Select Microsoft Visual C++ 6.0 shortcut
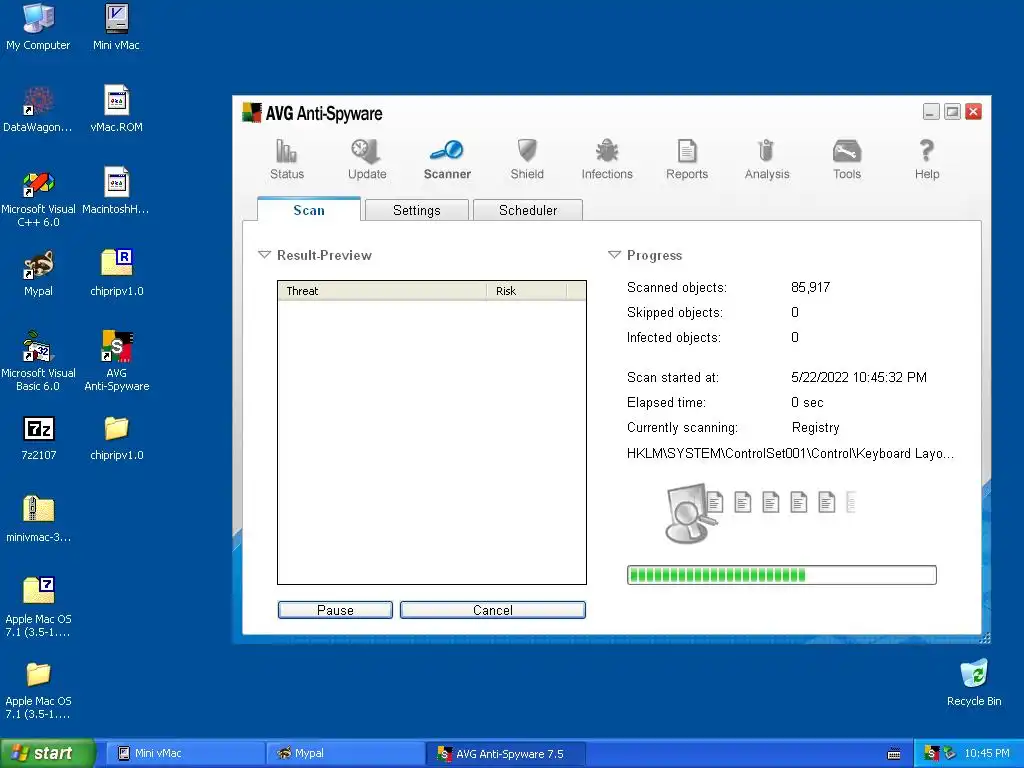Image resolution: width=1024 pixels, height=768 pixels. [38, 199]
